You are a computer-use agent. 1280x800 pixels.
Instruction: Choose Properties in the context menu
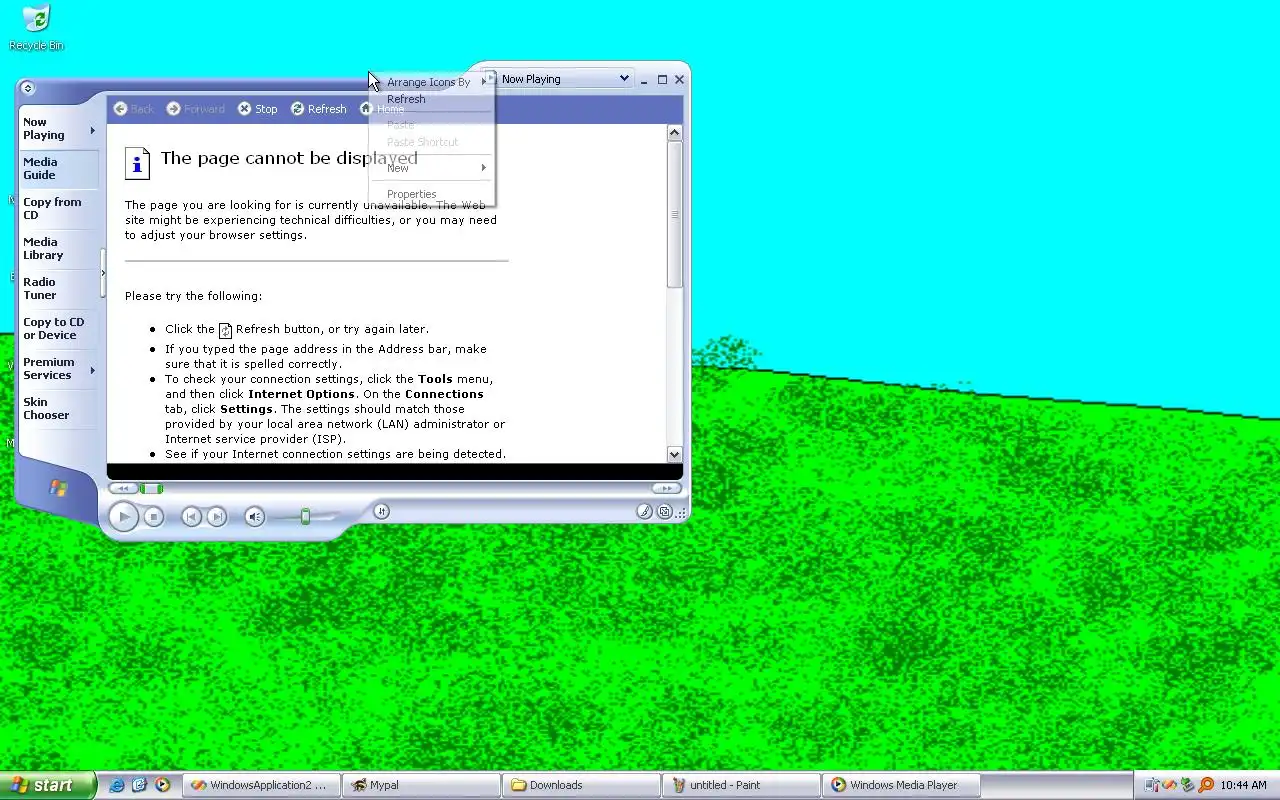(x=432, y=194)
